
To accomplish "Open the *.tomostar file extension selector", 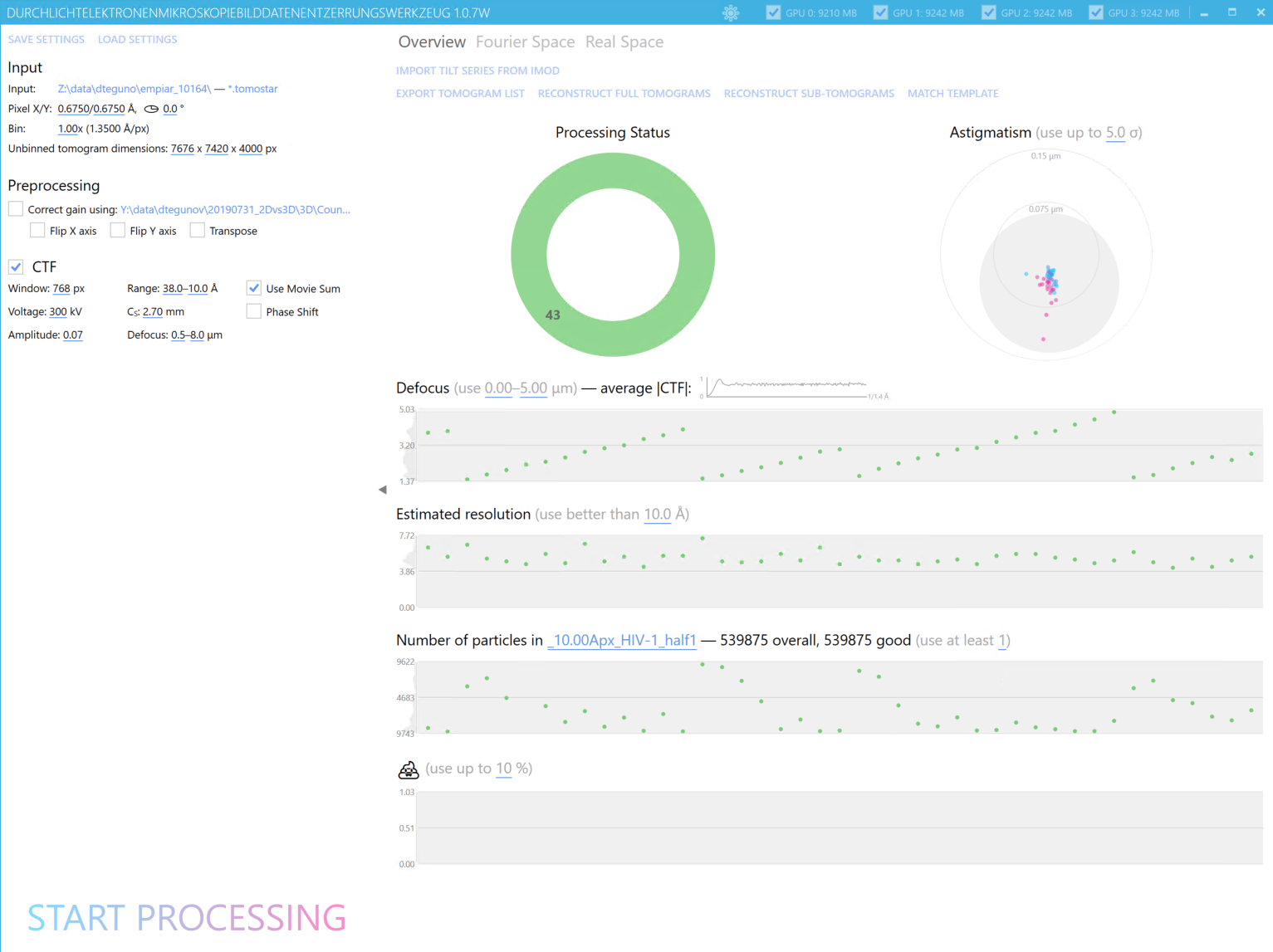I will click(252, 89).
